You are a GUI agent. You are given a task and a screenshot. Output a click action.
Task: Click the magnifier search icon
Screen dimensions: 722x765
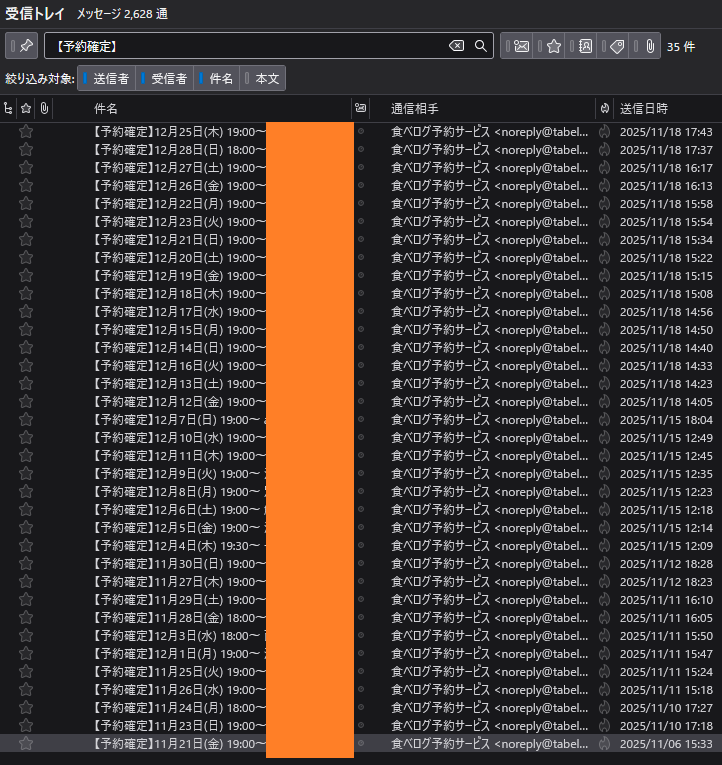pyautogui.click(x=481, y=46)
